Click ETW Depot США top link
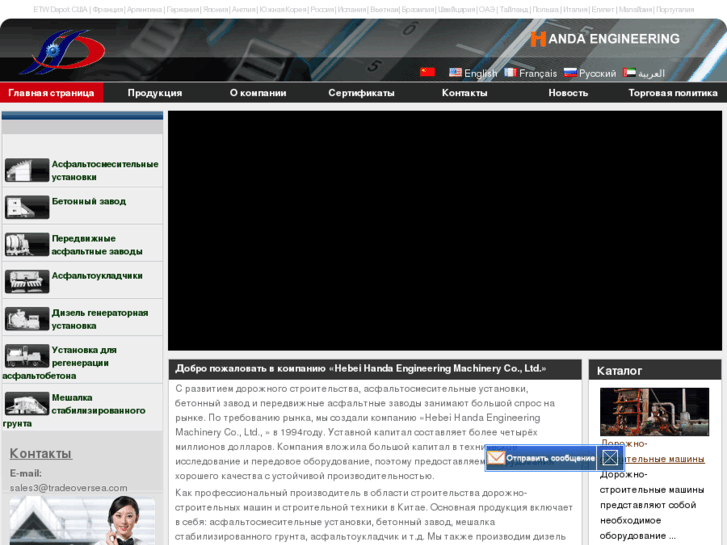Image resolution: width=727 pixels, height=545 pixels. pyautogui.click(x=60, y=9)
